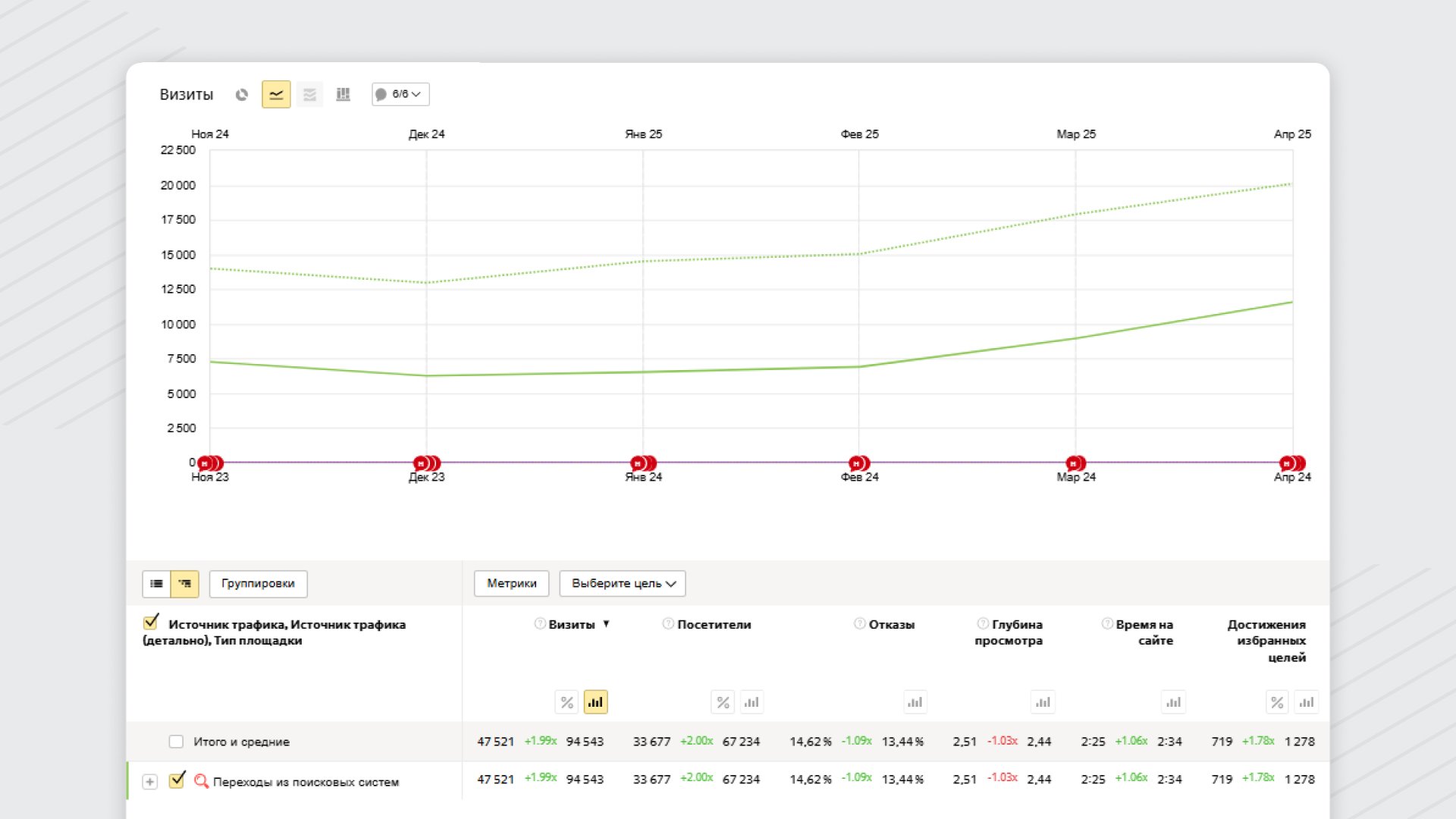Switch to pie chart view
1456x819 pixels.
point(242,95)
